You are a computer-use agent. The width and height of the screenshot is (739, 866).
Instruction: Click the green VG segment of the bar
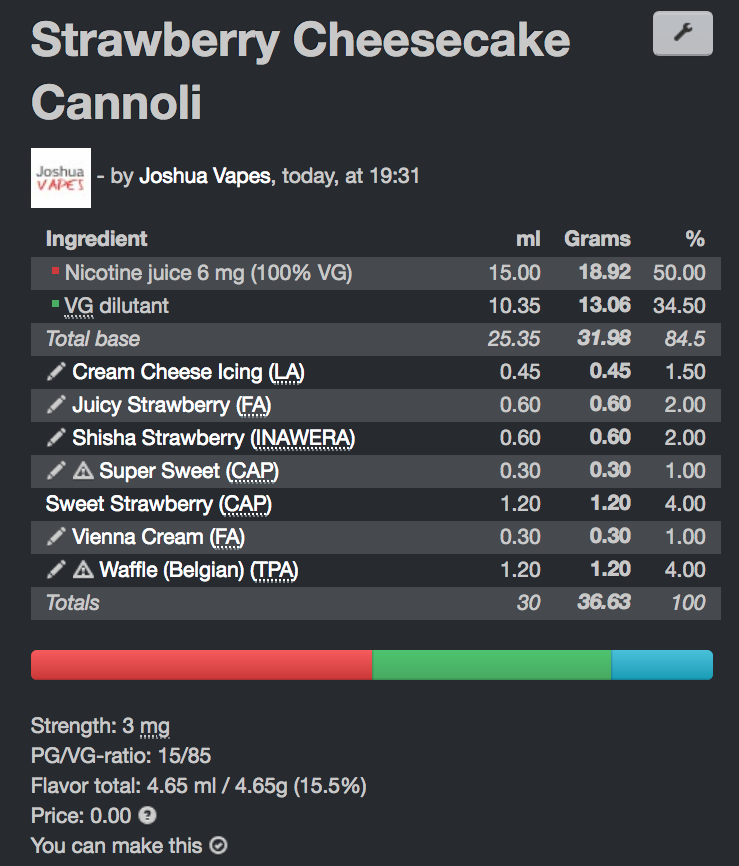tap(491, 665)
